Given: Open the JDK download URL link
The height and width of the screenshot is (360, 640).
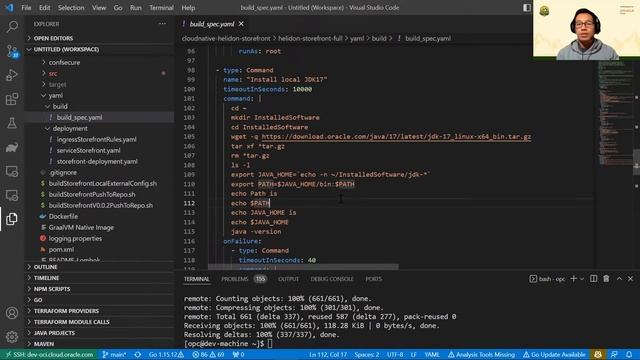Looking at the screenshot, I should (396, 137).
